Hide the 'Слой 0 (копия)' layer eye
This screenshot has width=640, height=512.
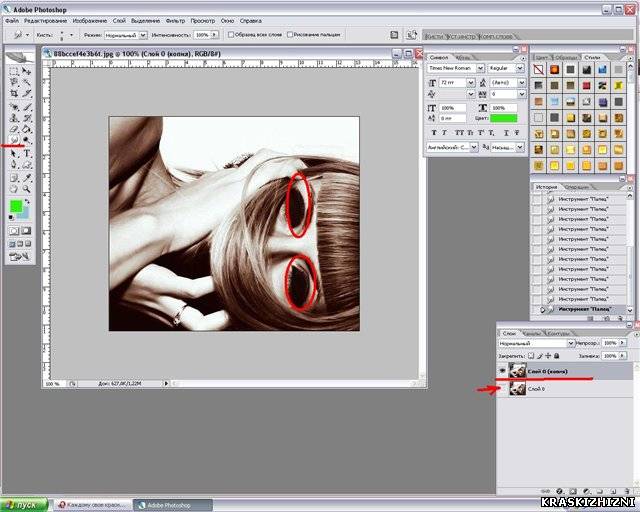[x=502, y=371]
